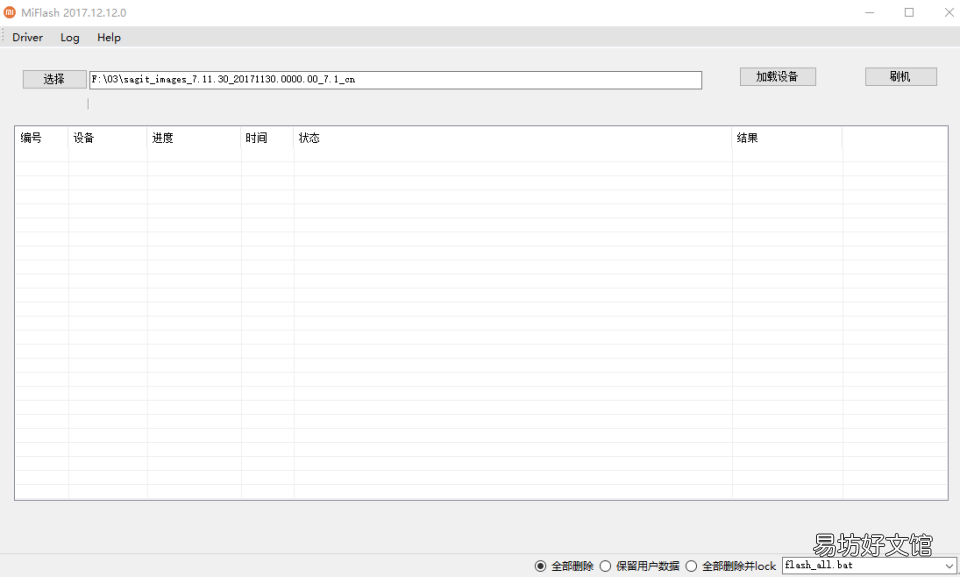This screenshot has height=577, width=960.
Task: Click the 加载设备 button
Action: (x=778, y=77)
